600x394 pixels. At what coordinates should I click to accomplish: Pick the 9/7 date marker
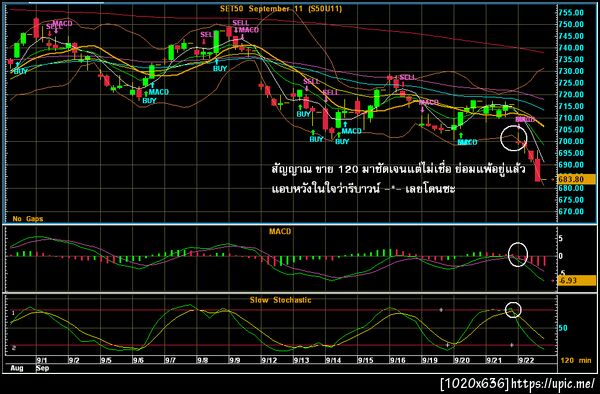pyautogui.click(x=170, y=360)
